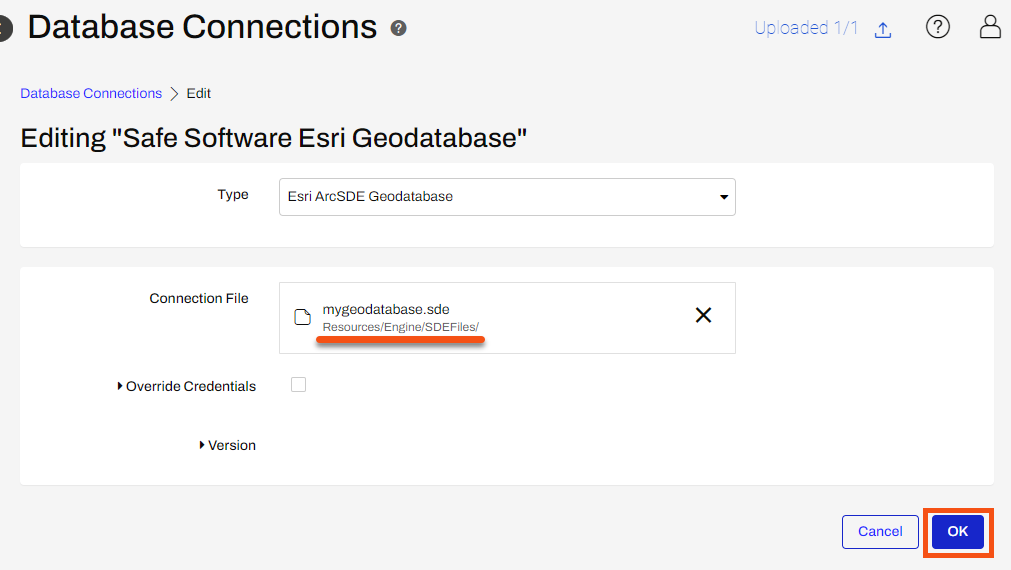Image resolution: width=1011 pixels, height=570 pixels.
Task: Expand the Version section
Action: point(228,446)
